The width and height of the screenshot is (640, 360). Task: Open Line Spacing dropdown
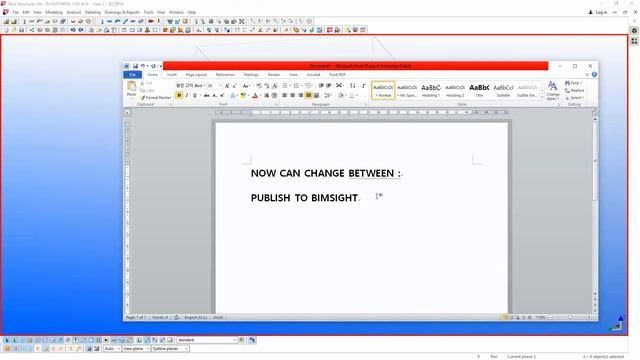(x=328, y=95)
